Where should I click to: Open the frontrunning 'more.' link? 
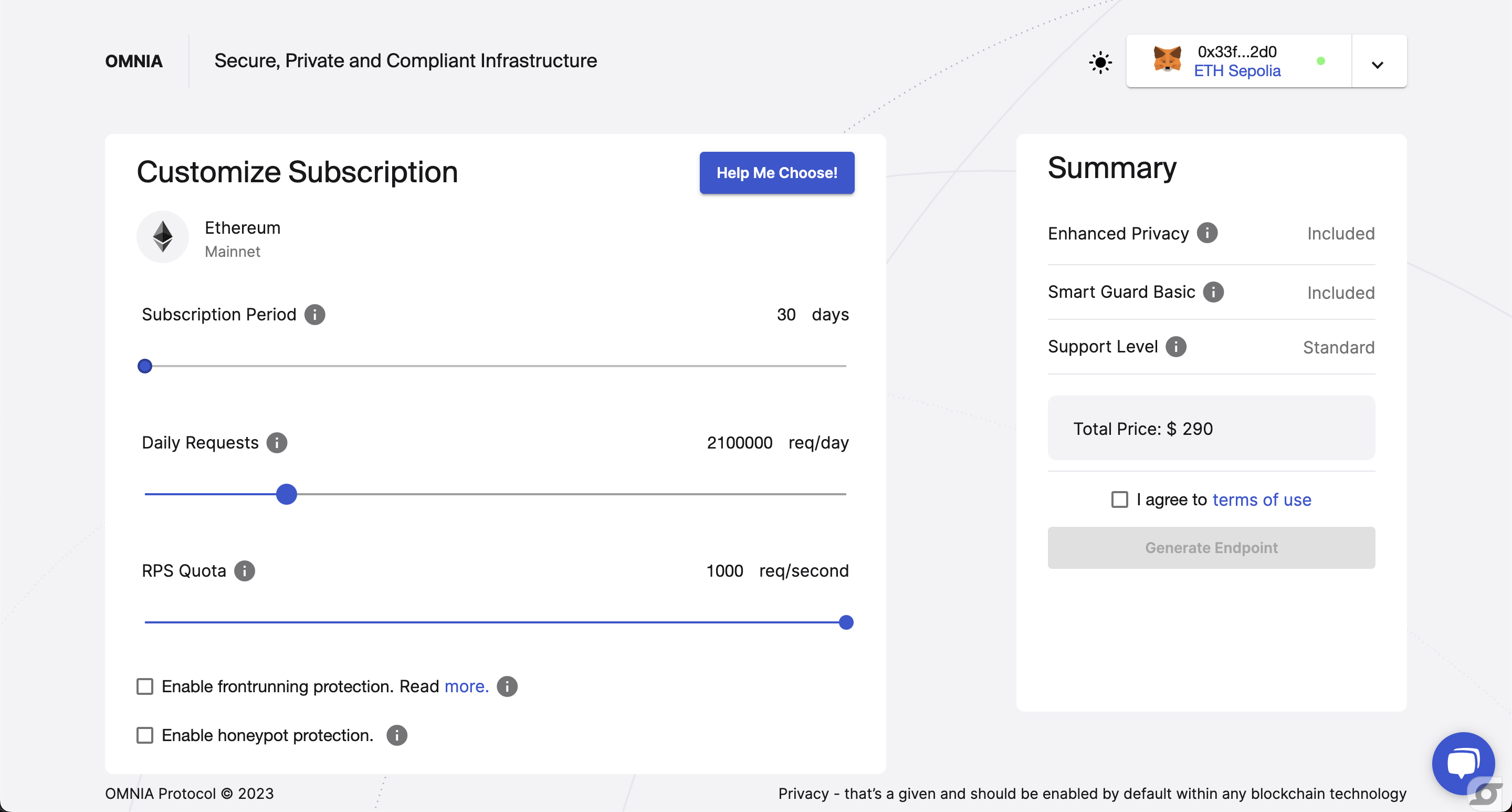(x=466, y=686)
